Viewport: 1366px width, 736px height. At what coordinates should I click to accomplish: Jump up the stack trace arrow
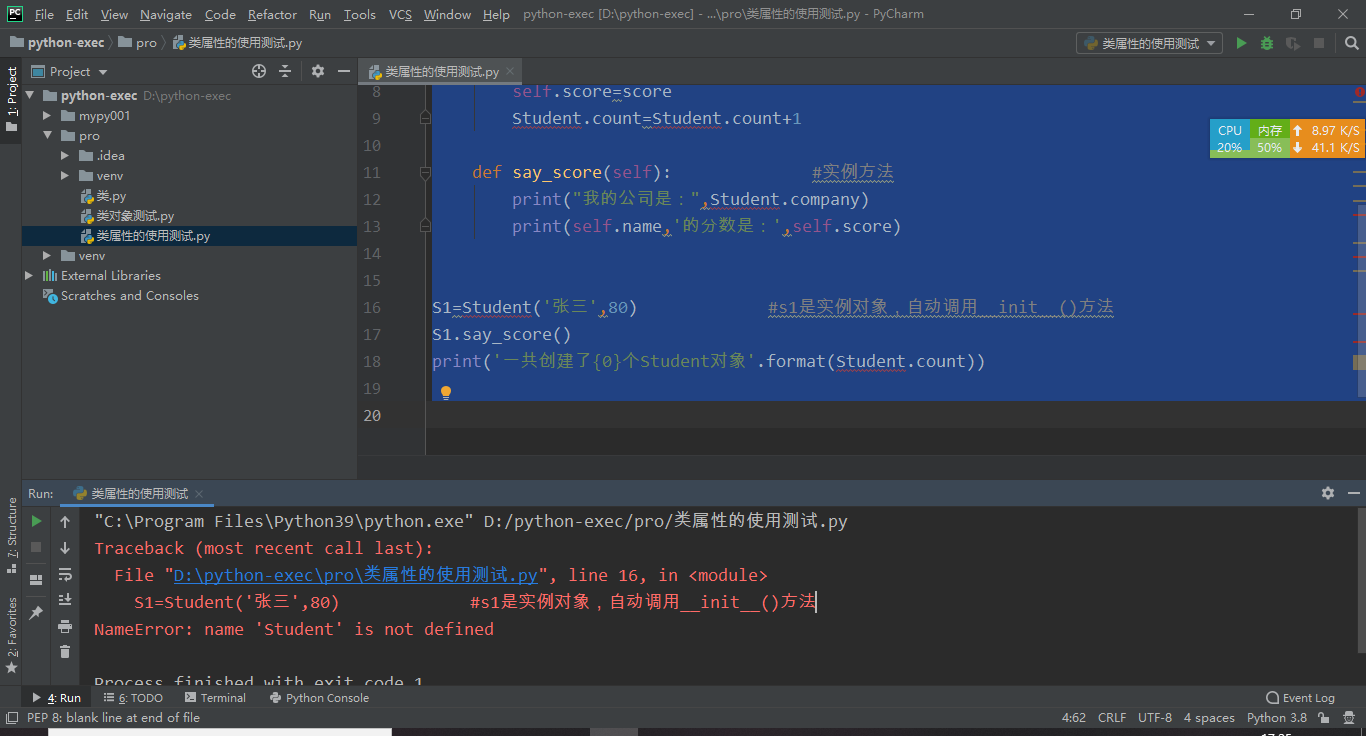tap(65, 521)
